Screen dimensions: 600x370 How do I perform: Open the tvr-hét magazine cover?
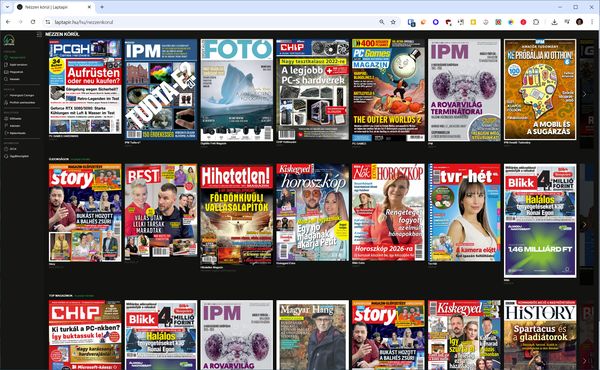[464, 213]
